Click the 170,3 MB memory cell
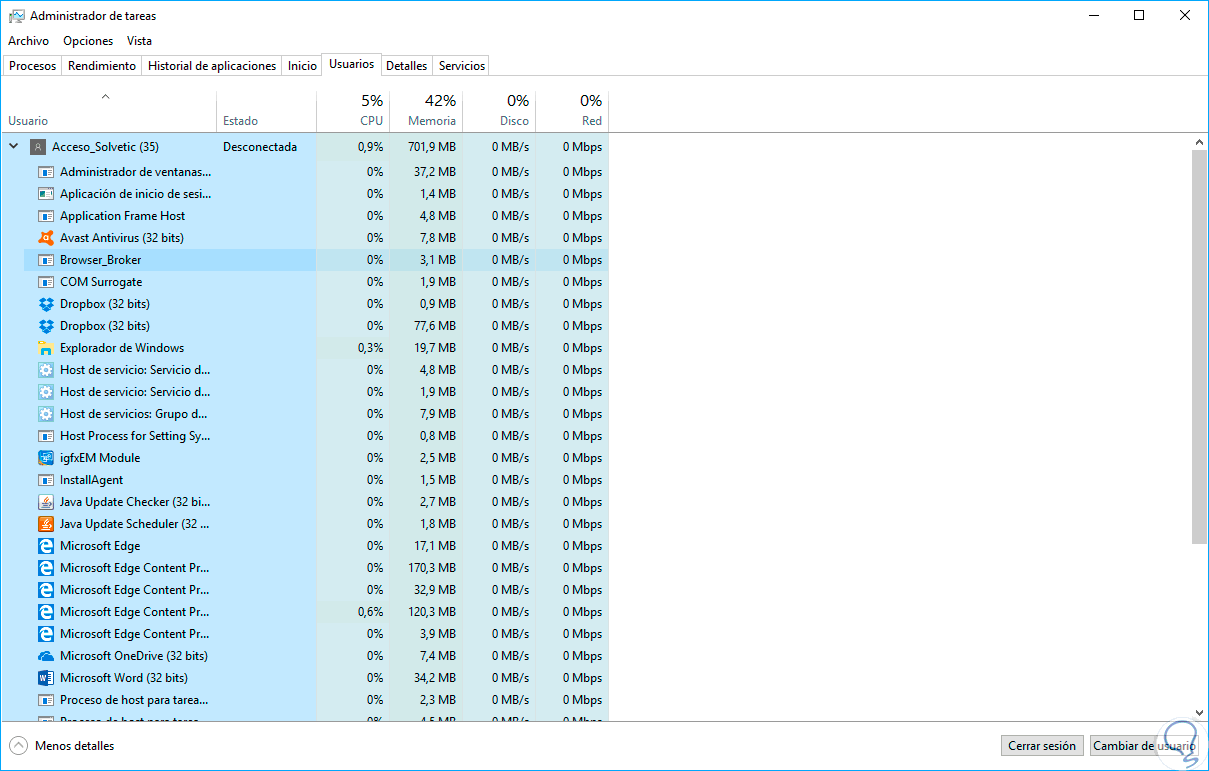Screen dimensions: 1209x771 (426, 568)
